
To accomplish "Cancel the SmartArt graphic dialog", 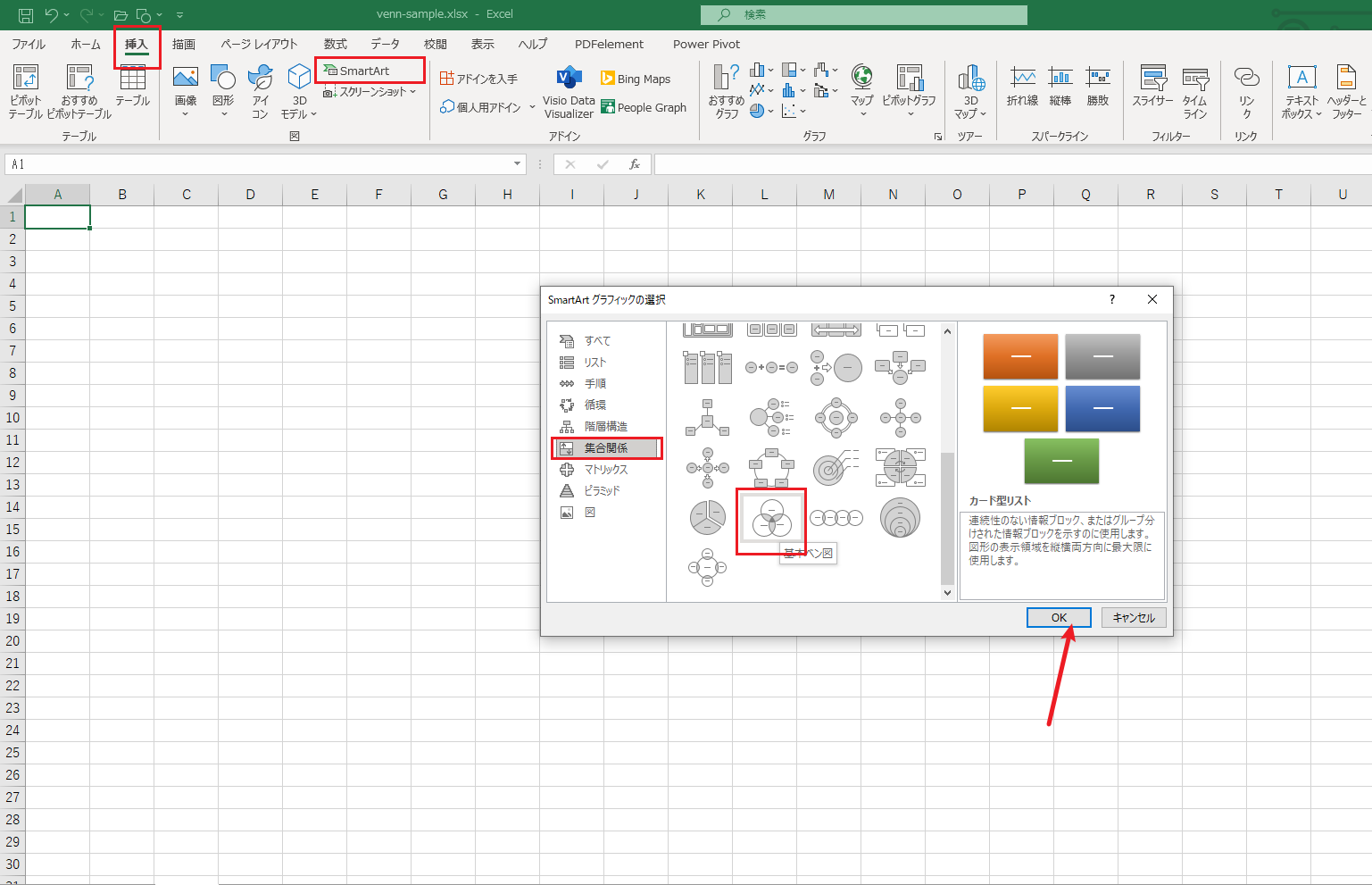I will [1133, 617].
